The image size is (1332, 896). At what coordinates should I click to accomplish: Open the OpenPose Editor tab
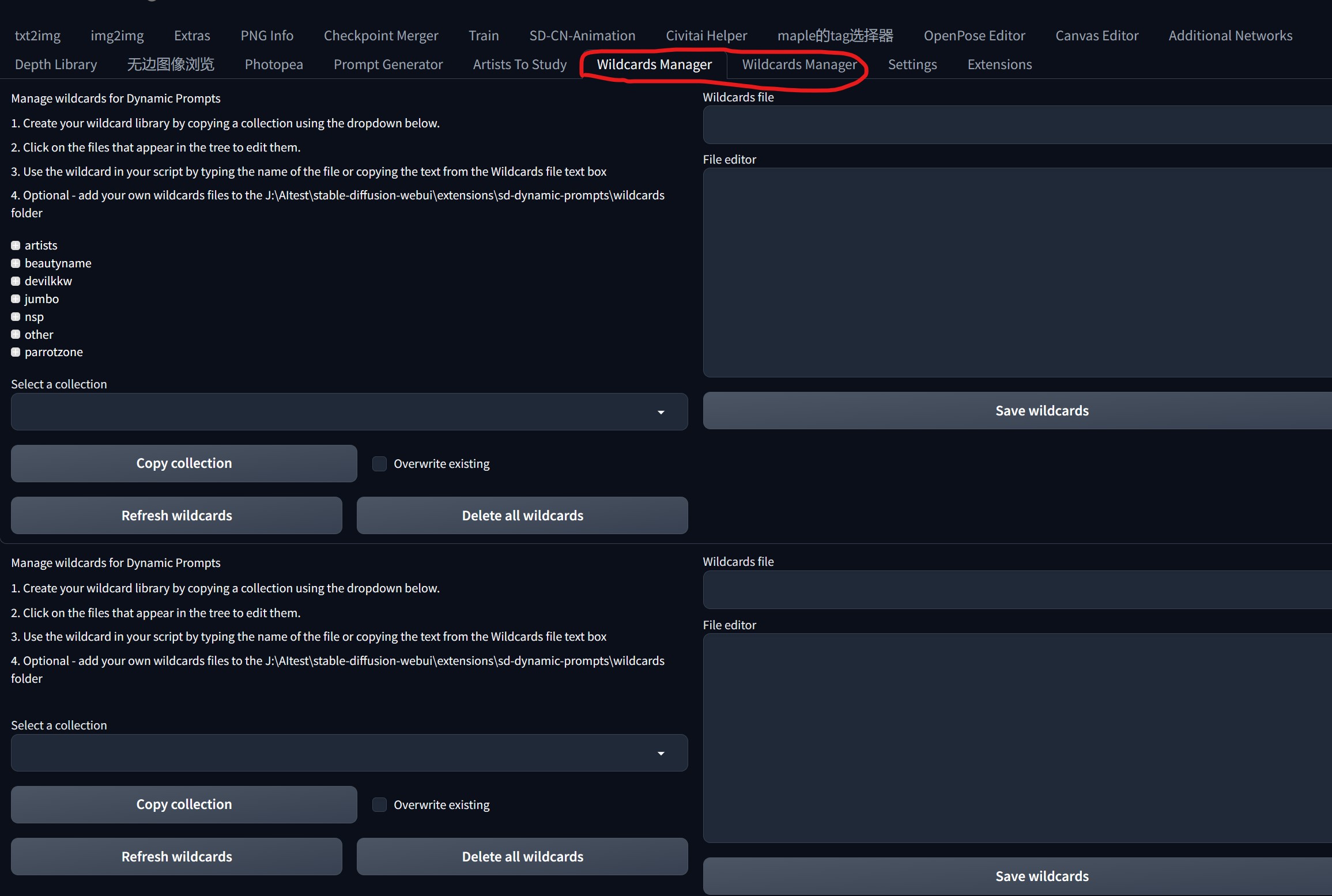[x=974, y=35]
